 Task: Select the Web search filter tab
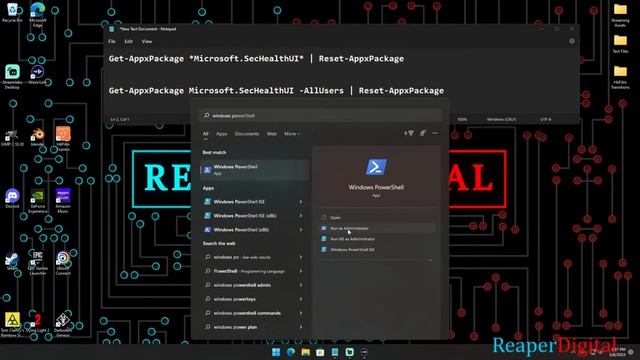[271, 134]
